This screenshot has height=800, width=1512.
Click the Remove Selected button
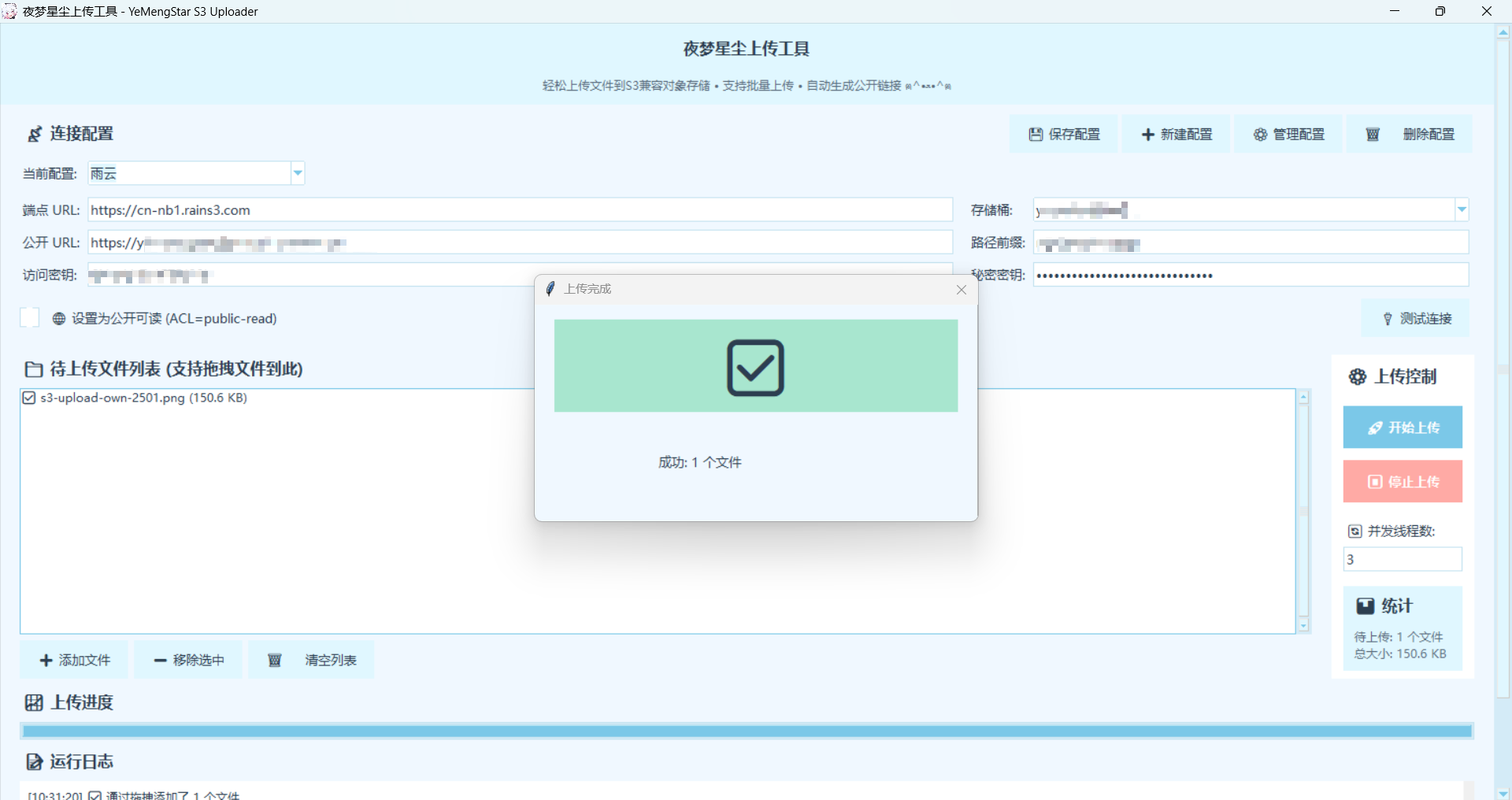(x=188, y=660)
